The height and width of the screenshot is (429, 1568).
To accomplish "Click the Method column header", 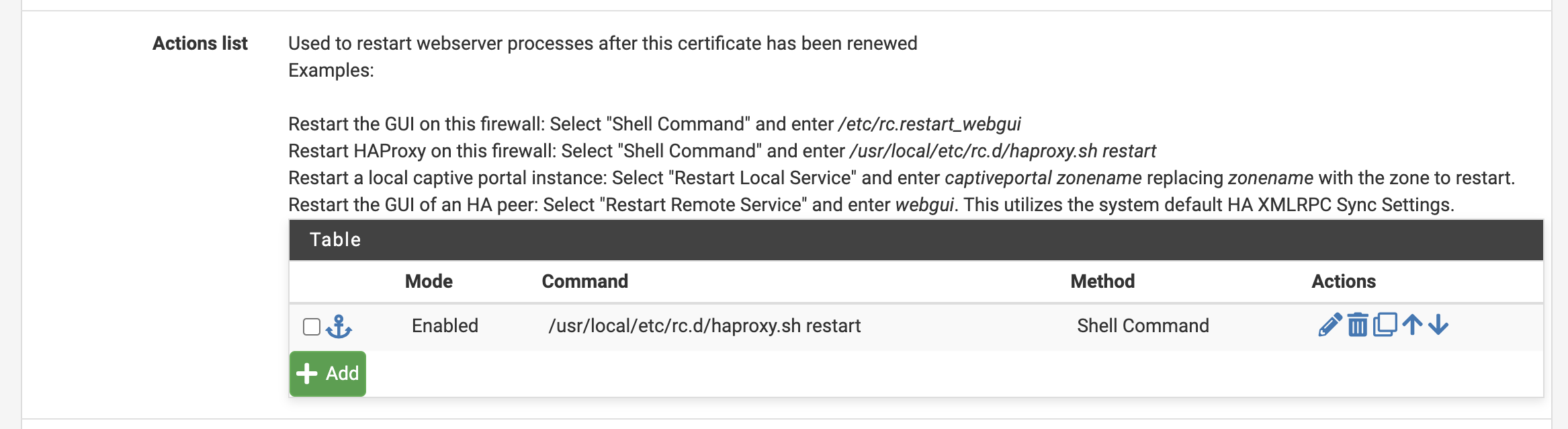I will tap(1102, 281).
